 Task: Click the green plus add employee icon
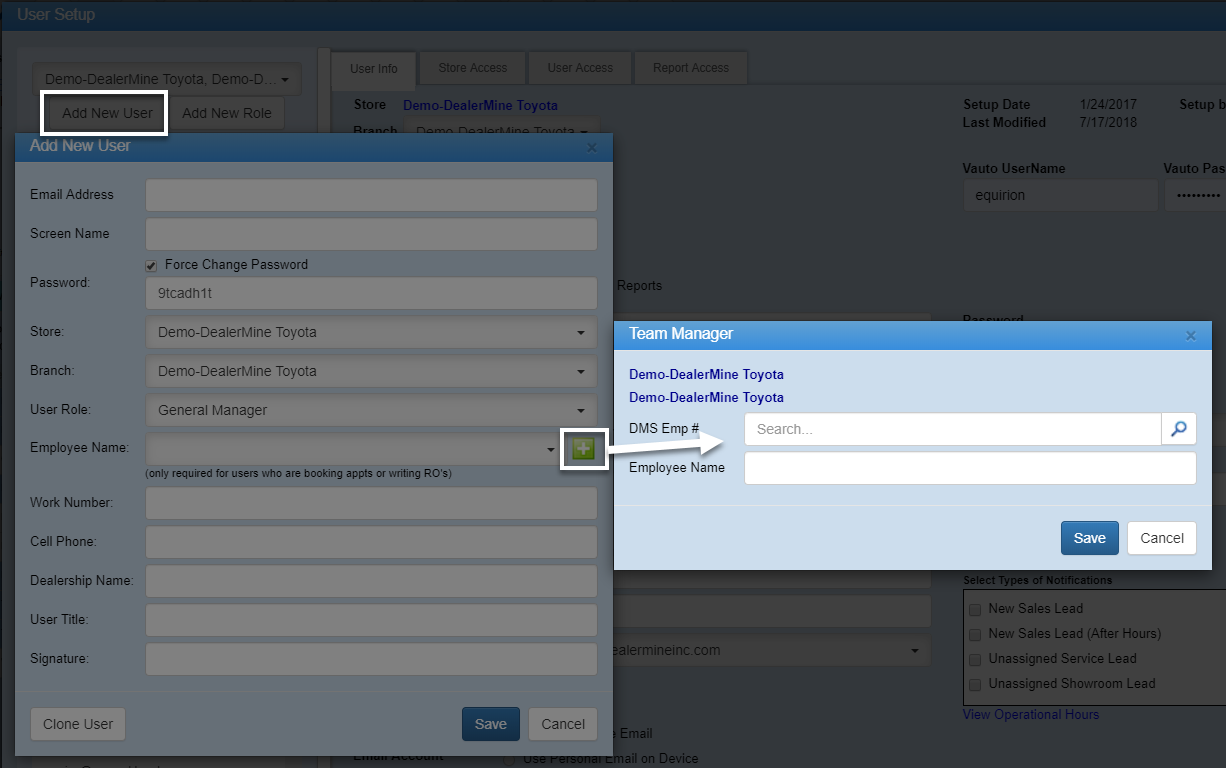pos(583,449)
